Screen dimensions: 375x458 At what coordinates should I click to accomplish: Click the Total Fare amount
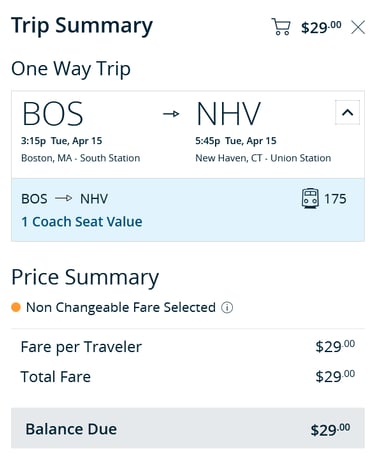tap(335, 377)
